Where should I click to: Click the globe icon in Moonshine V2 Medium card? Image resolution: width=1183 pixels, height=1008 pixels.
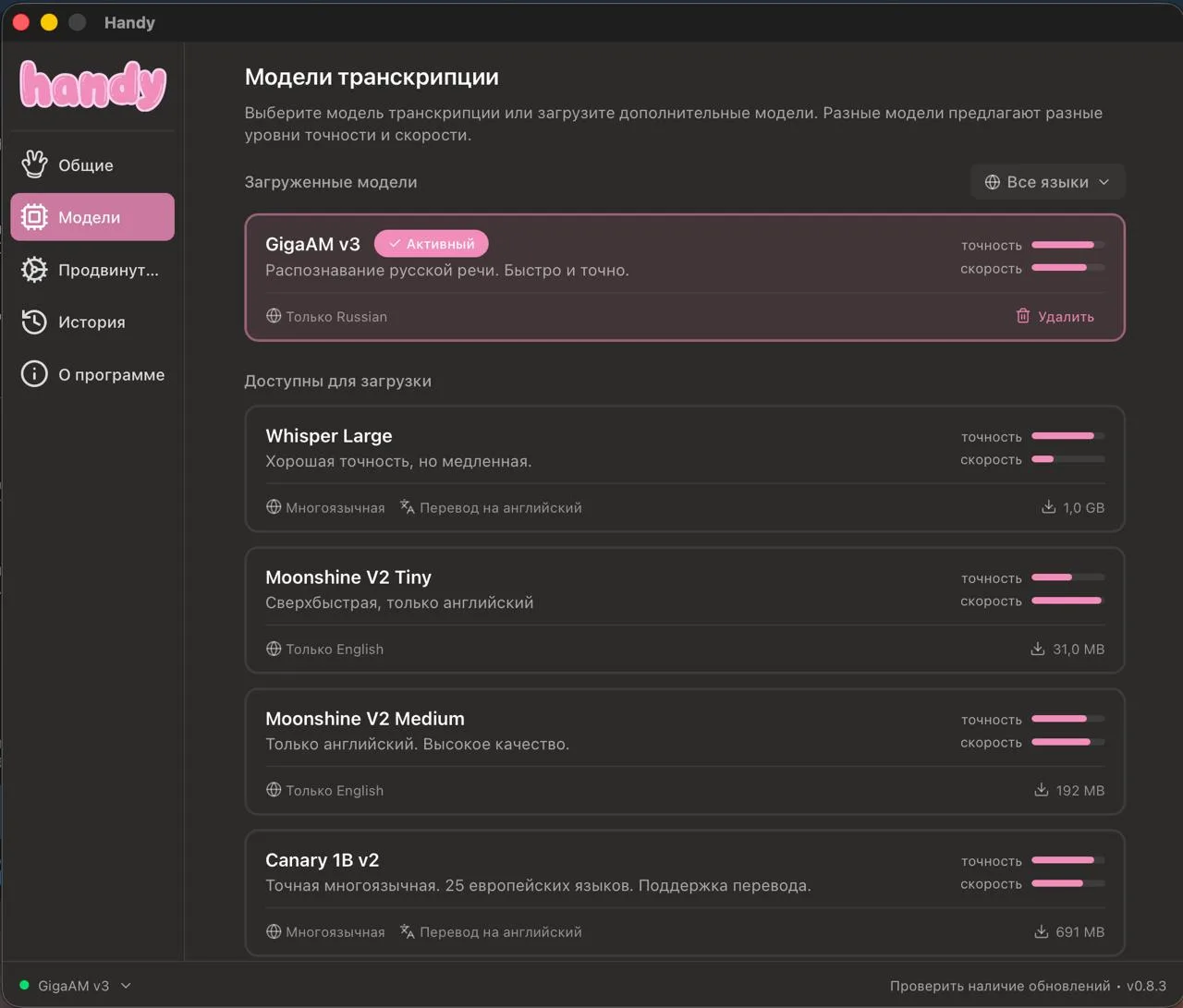tap(274, 790)
